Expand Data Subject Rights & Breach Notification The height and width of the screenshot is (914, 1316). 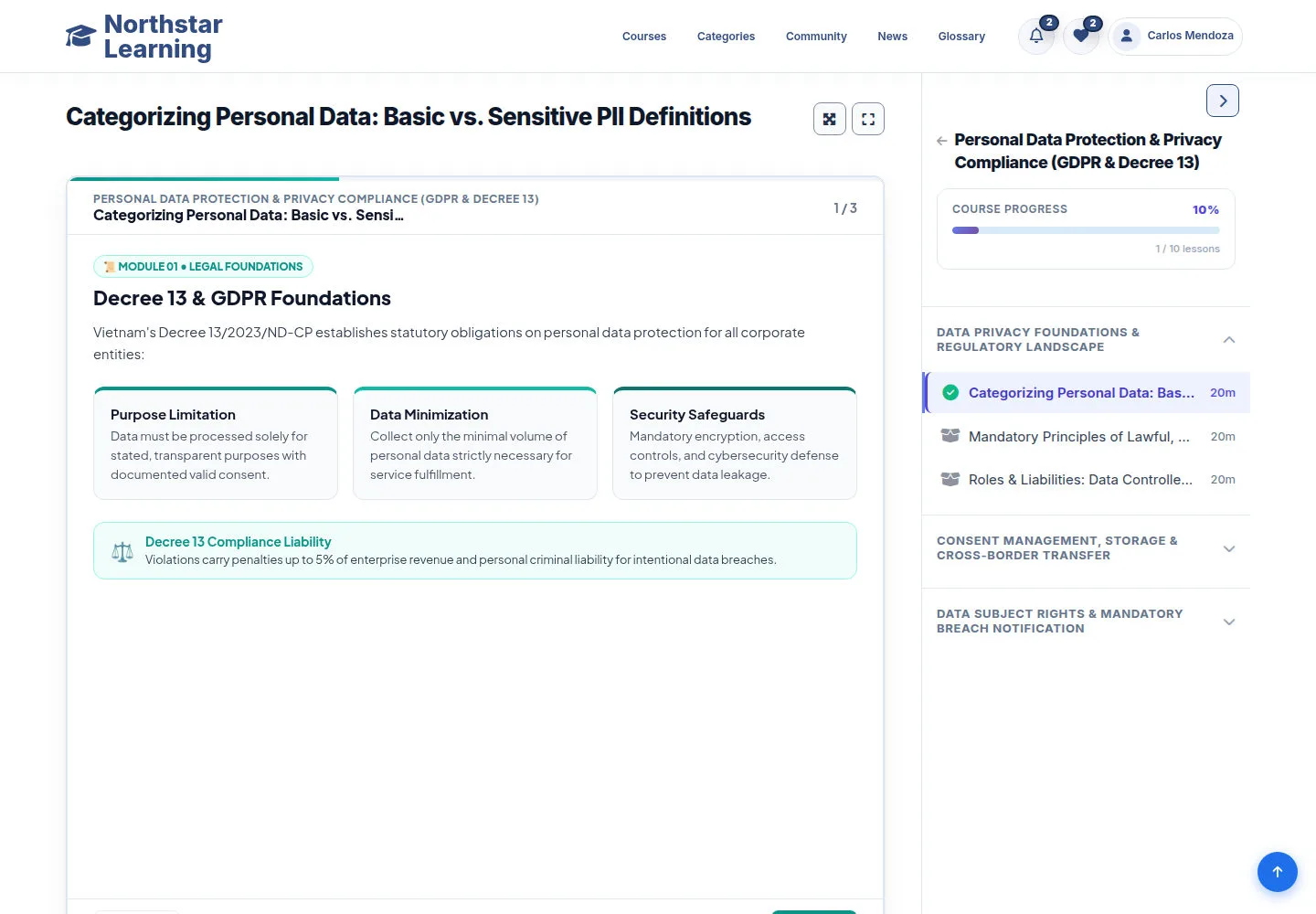(x=1086, y=622)
